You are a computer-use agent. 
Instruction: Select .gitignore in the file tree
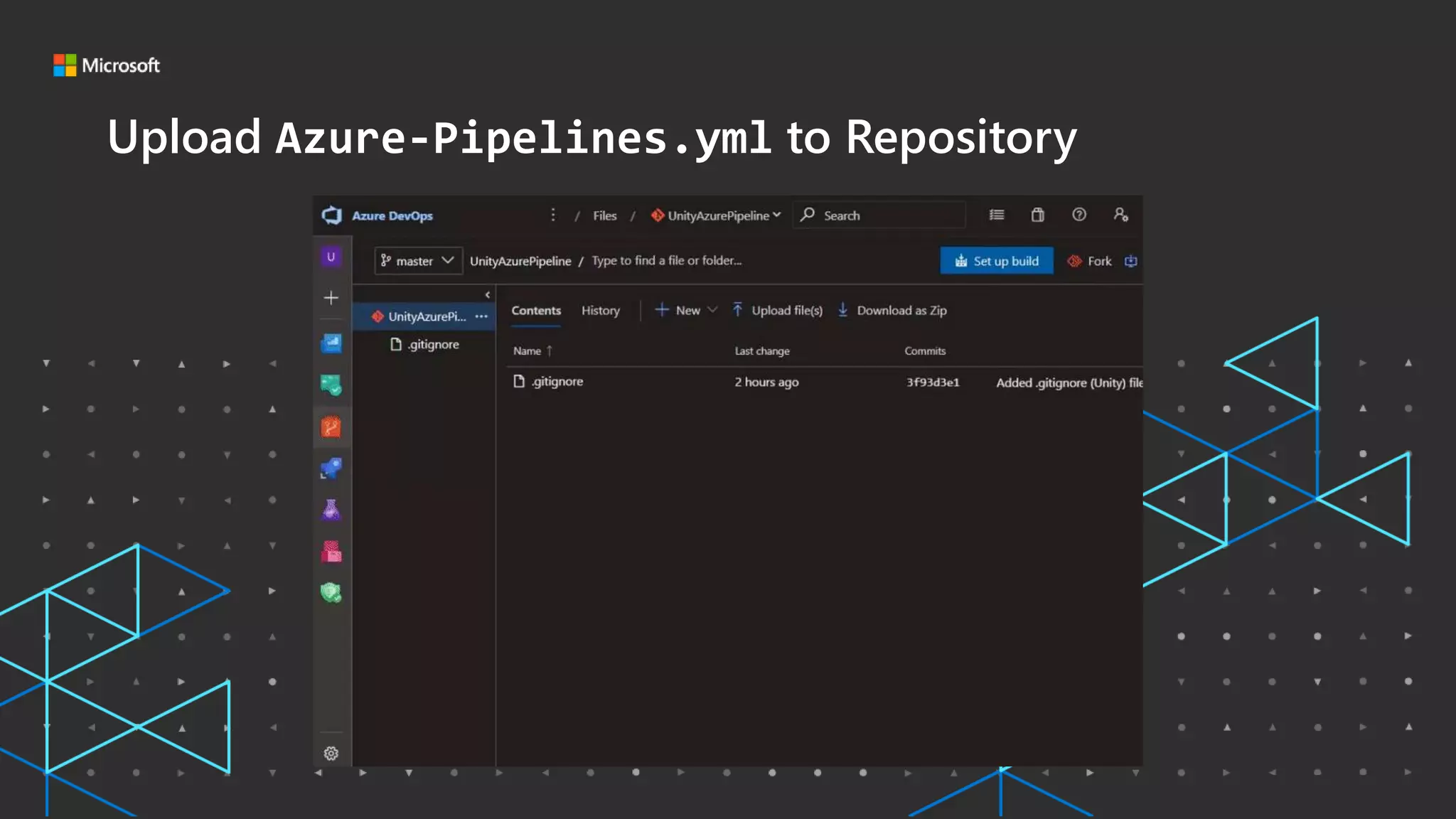point(425,345)
